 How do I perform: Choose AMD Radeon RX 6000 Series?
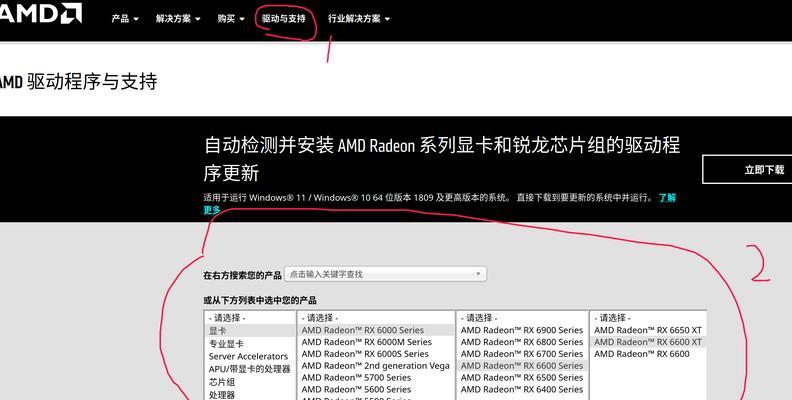(x=376, y=330)
